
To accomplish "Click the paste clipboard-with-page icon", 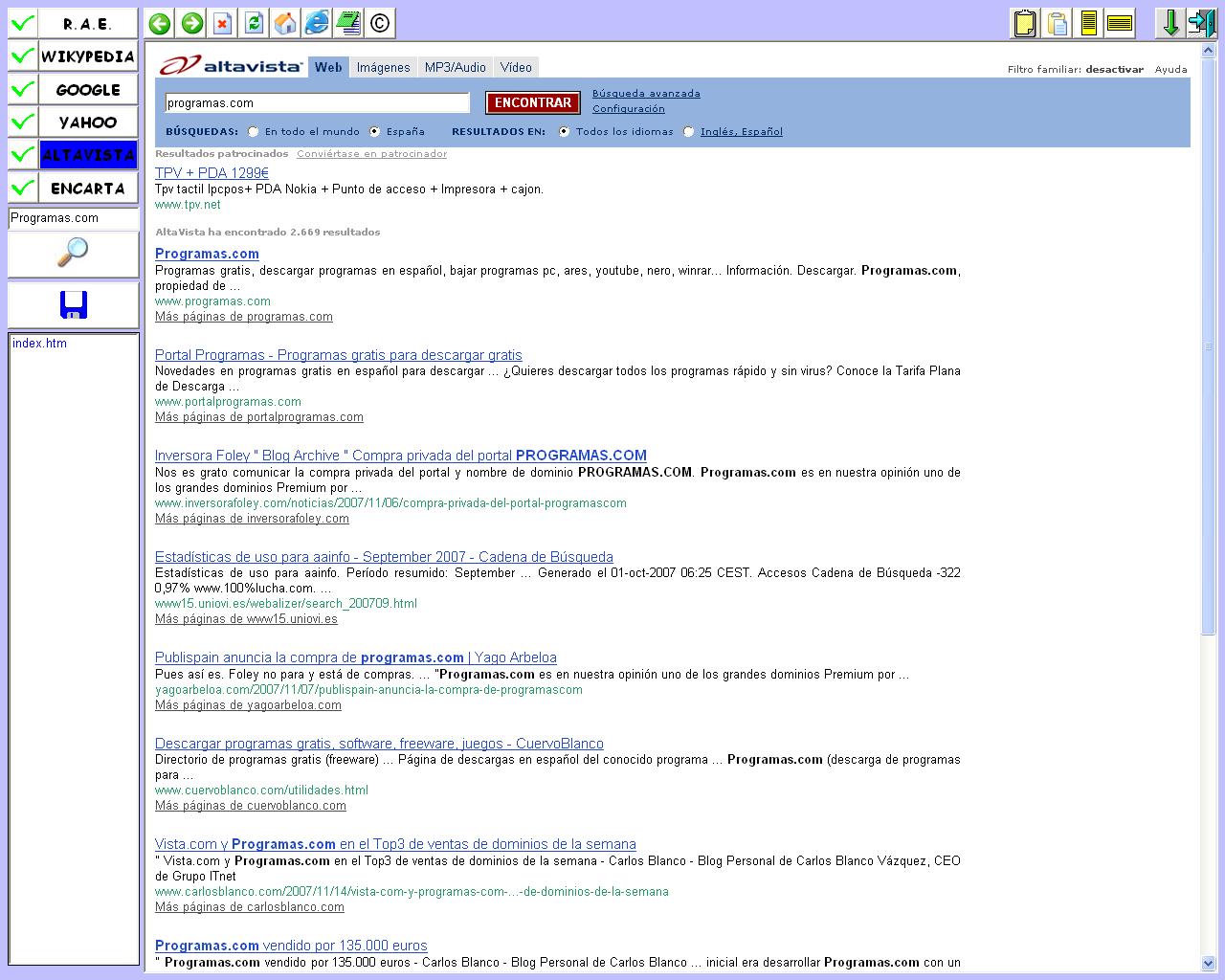I will coord(1057,23).
